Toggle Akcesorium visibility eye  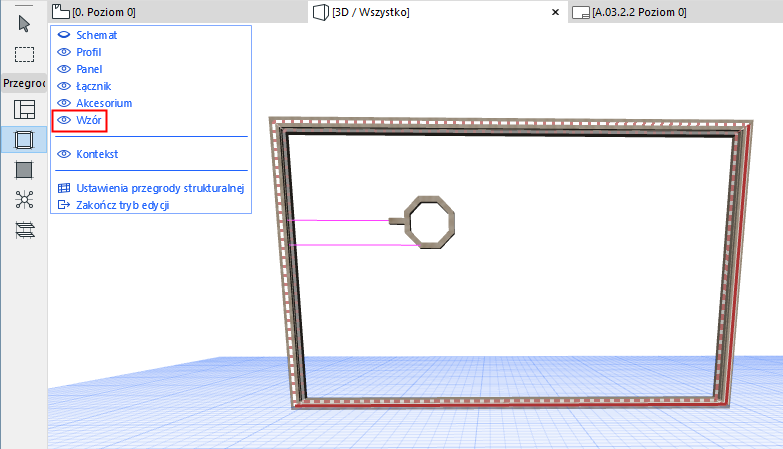click(x=64, y=103)
